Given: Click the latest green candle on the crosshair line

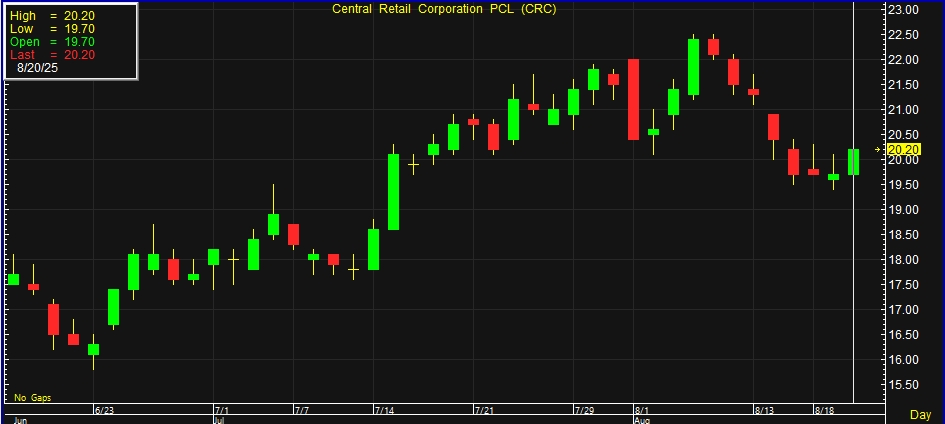Looking at the screenshot, I should tap(853, 161).
